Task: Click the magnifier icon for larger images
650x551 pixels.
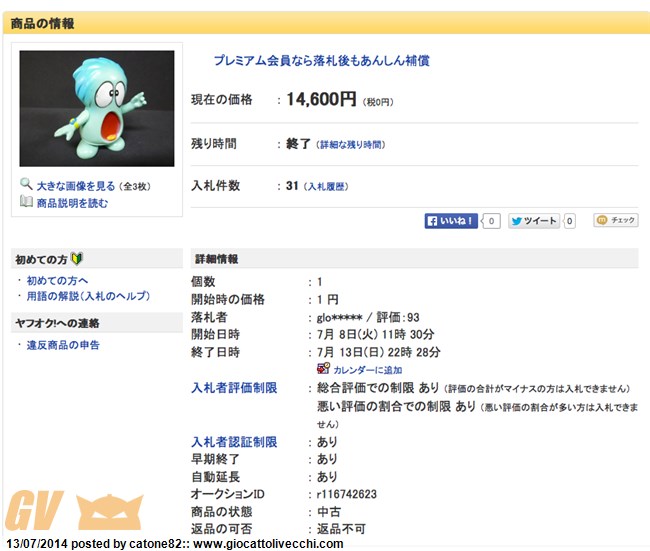Action: coord(26,185)
